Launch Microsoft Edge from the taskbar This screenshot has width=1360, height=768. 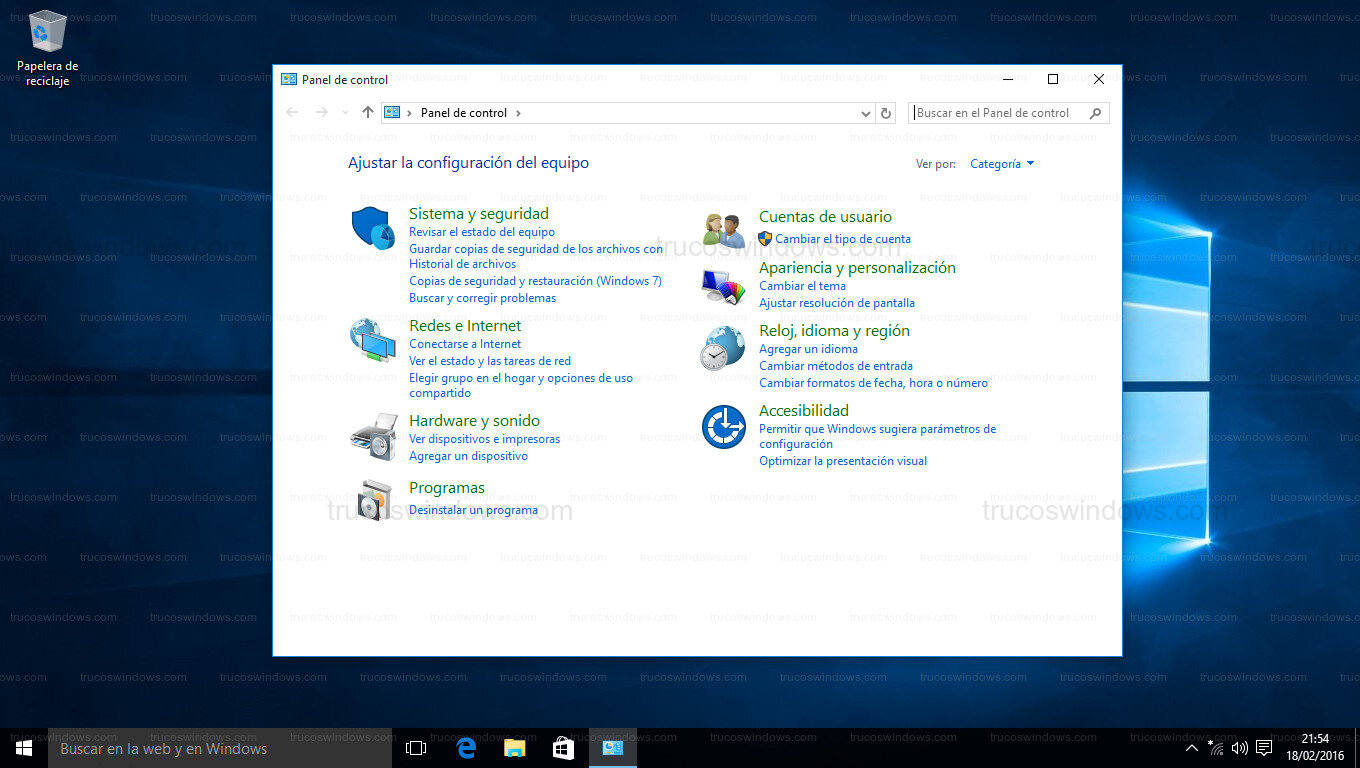tap(465, 747)
